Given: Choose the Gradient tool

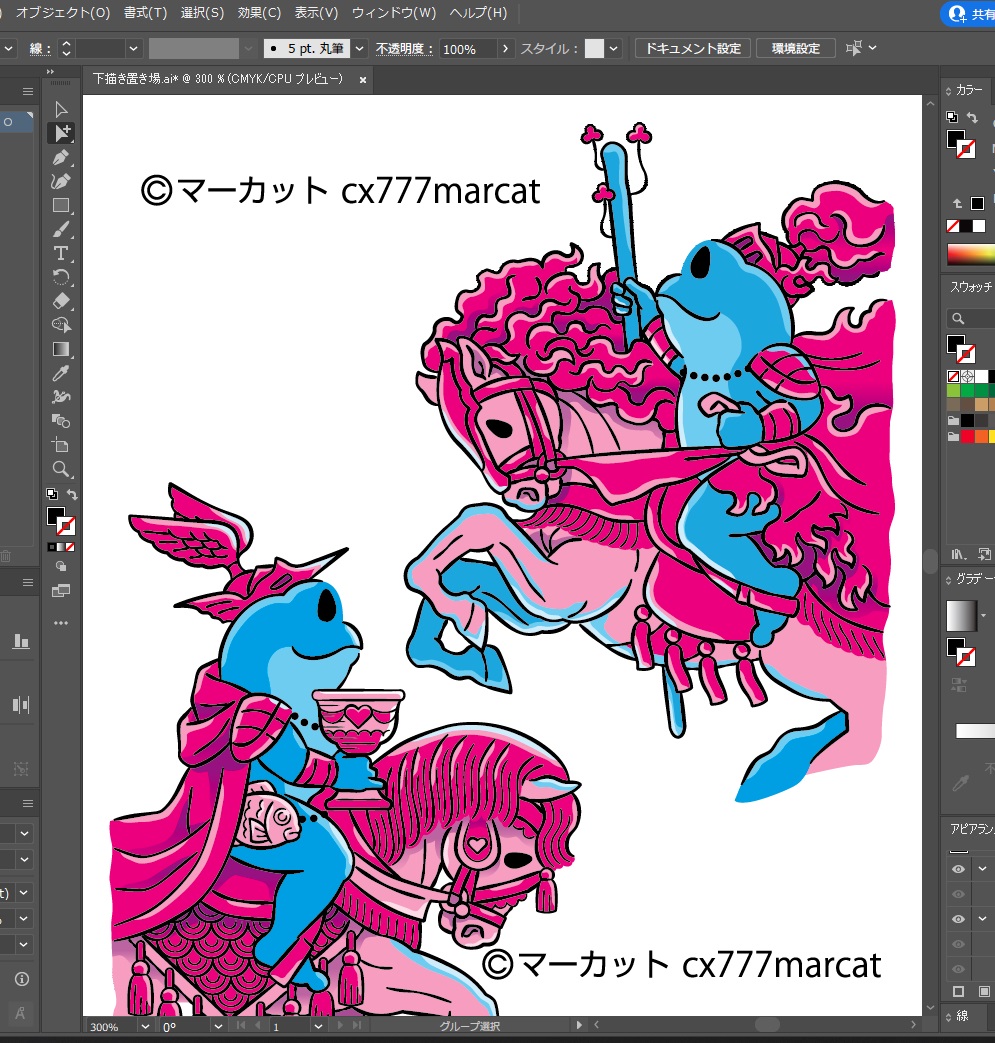Looking at the screenshot, I should point(61,349).
